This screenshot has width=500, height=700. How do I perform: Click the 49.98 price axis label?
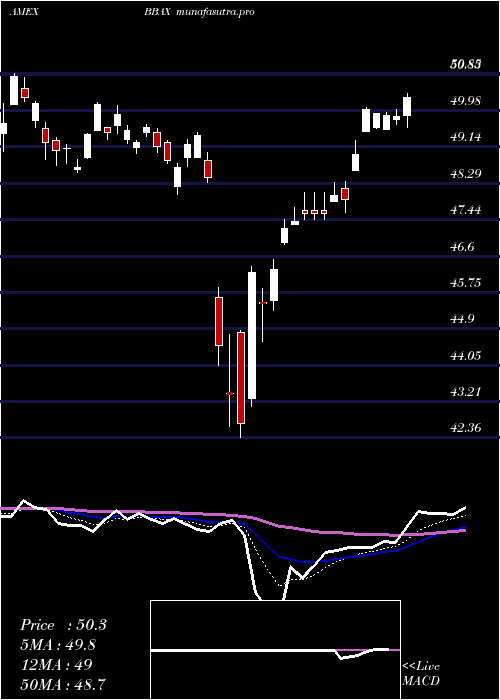(x=466, y=100)
